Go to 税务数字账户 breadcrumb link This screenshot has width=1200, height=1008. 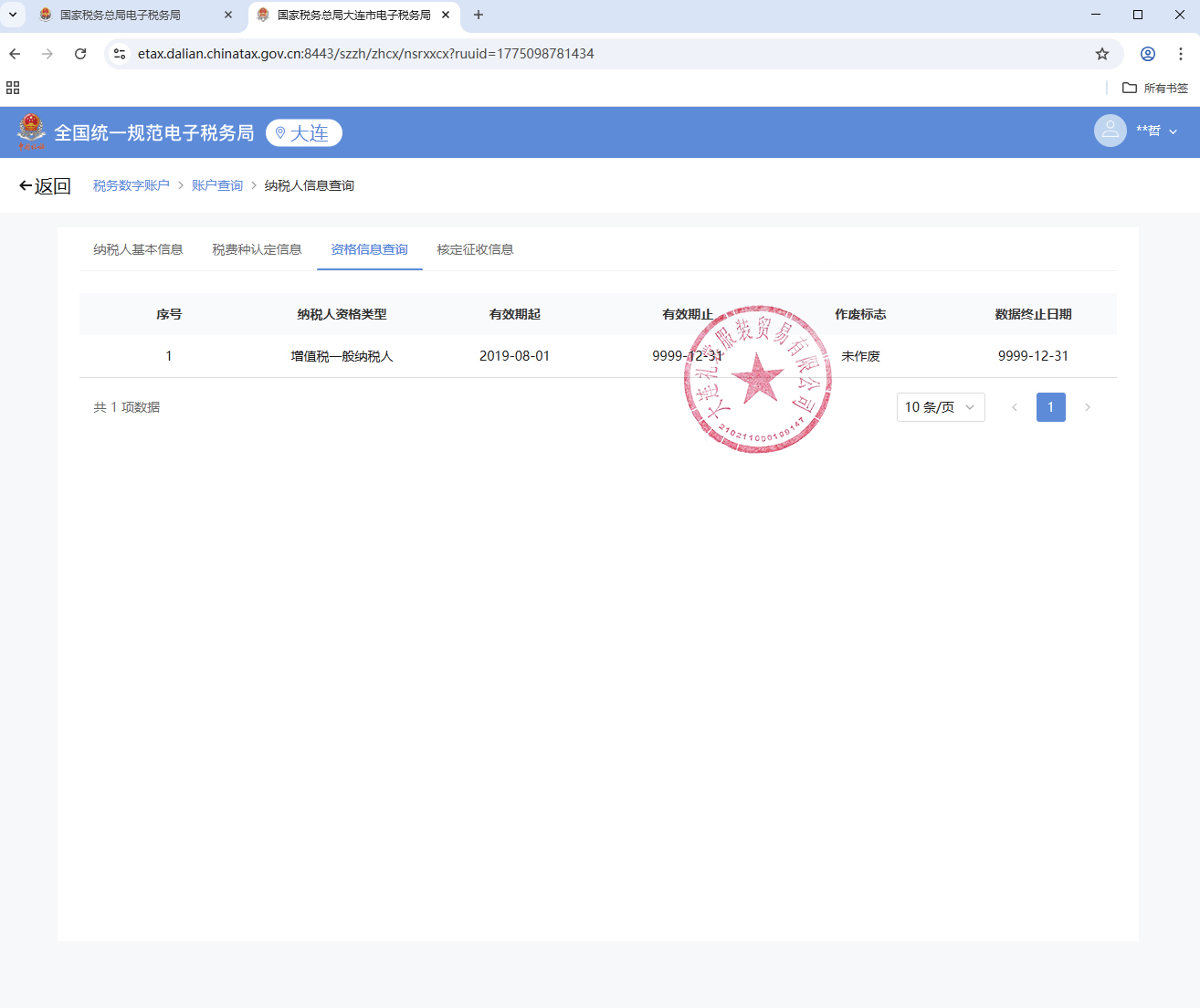pos(132,185)
